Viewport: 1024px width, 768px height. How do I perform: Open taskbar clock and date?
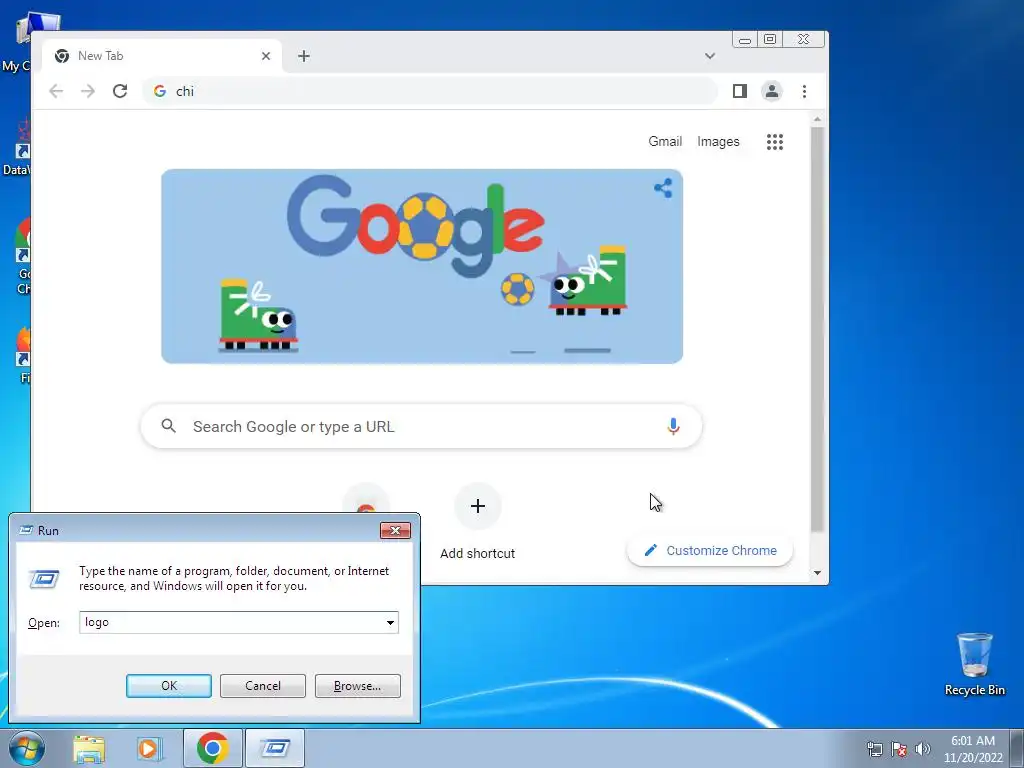(x=973, y=748)
